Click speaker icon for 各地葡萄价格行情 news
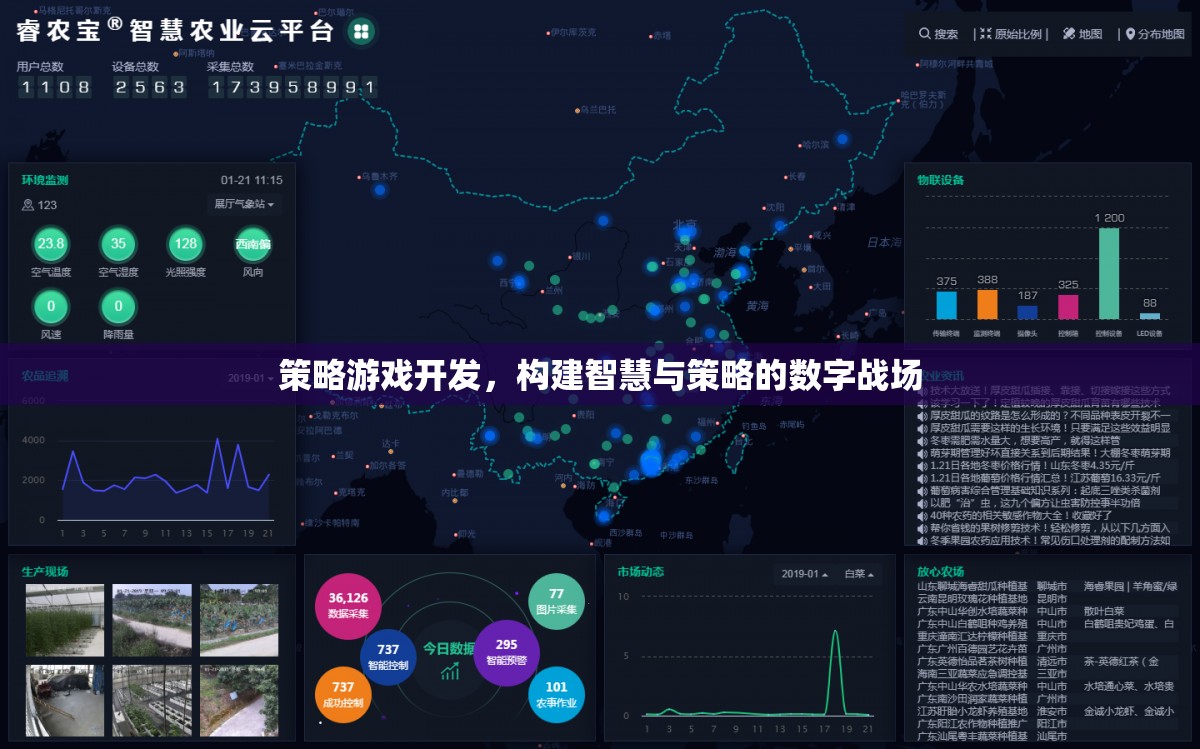 [922, 478]
